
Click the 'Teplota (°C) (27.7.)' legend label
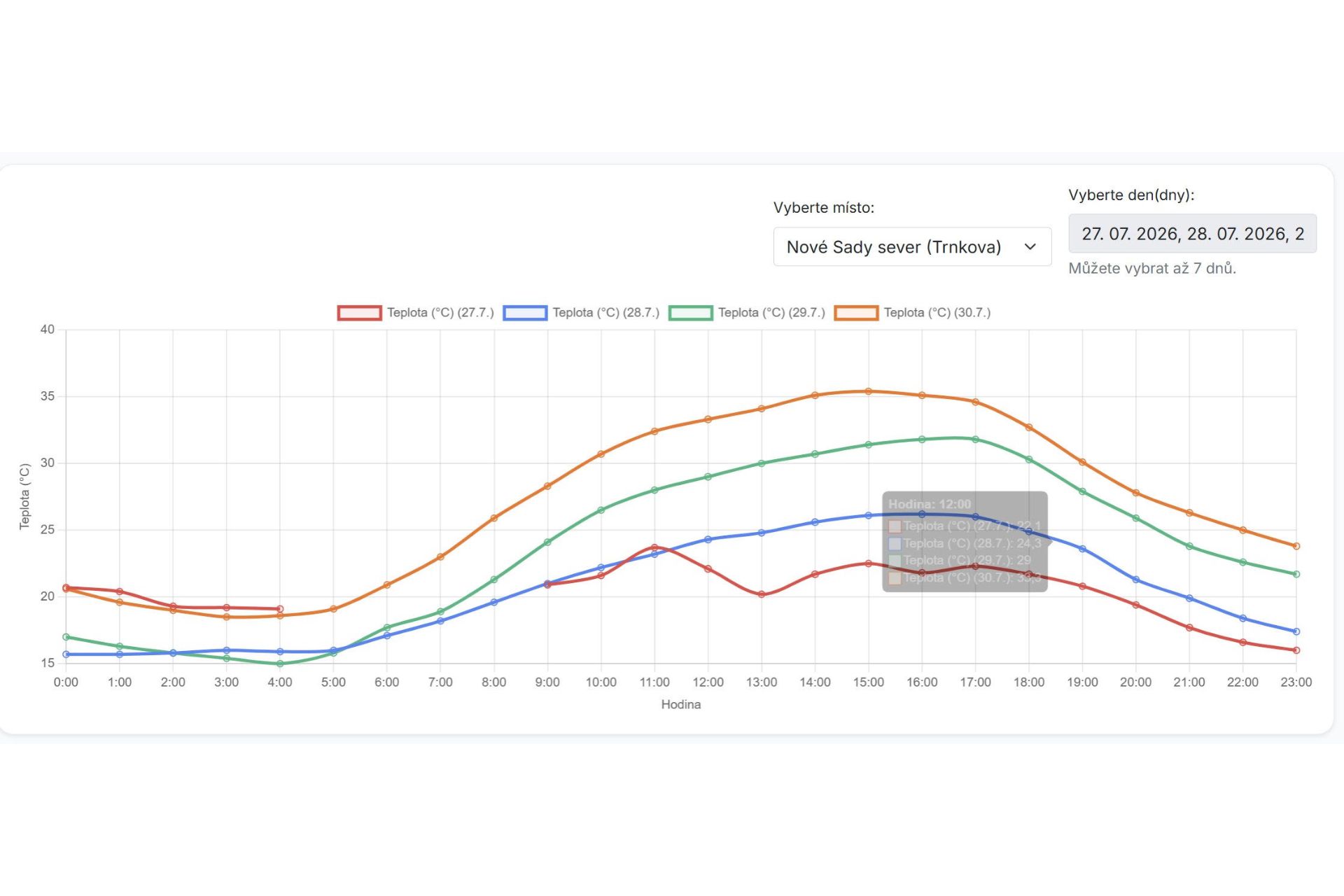pyautogui.click(x=440, y=313)
